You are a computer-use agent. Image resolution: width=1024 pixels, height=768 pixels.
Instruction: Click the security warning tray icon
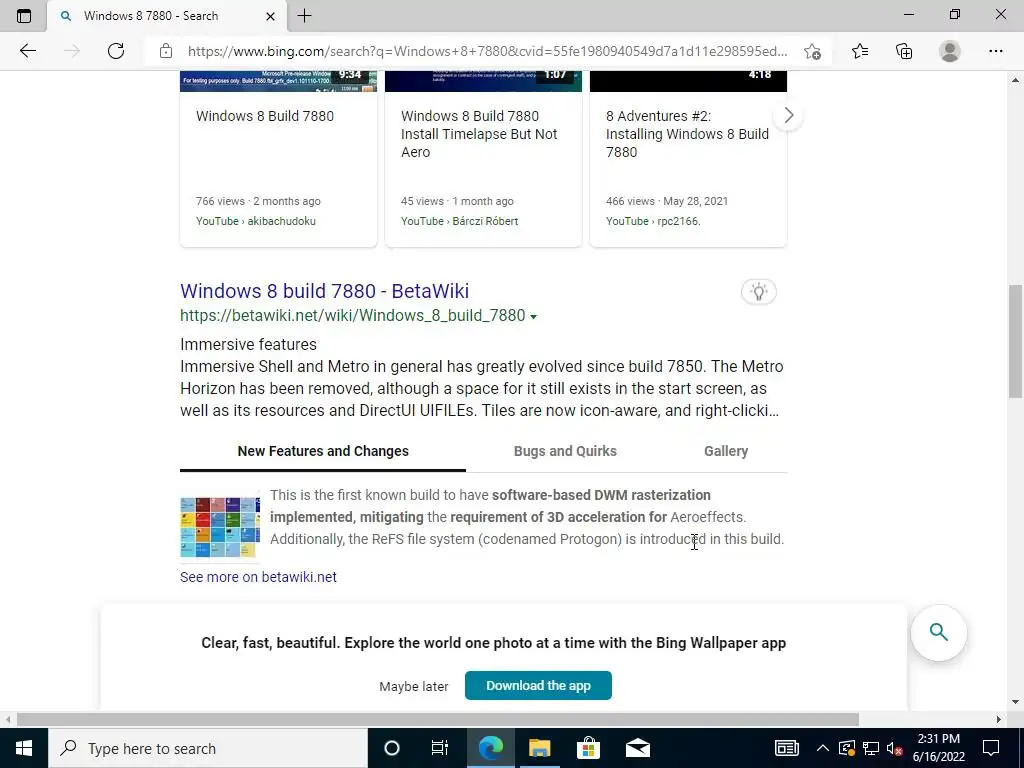(x=846, y=748)
